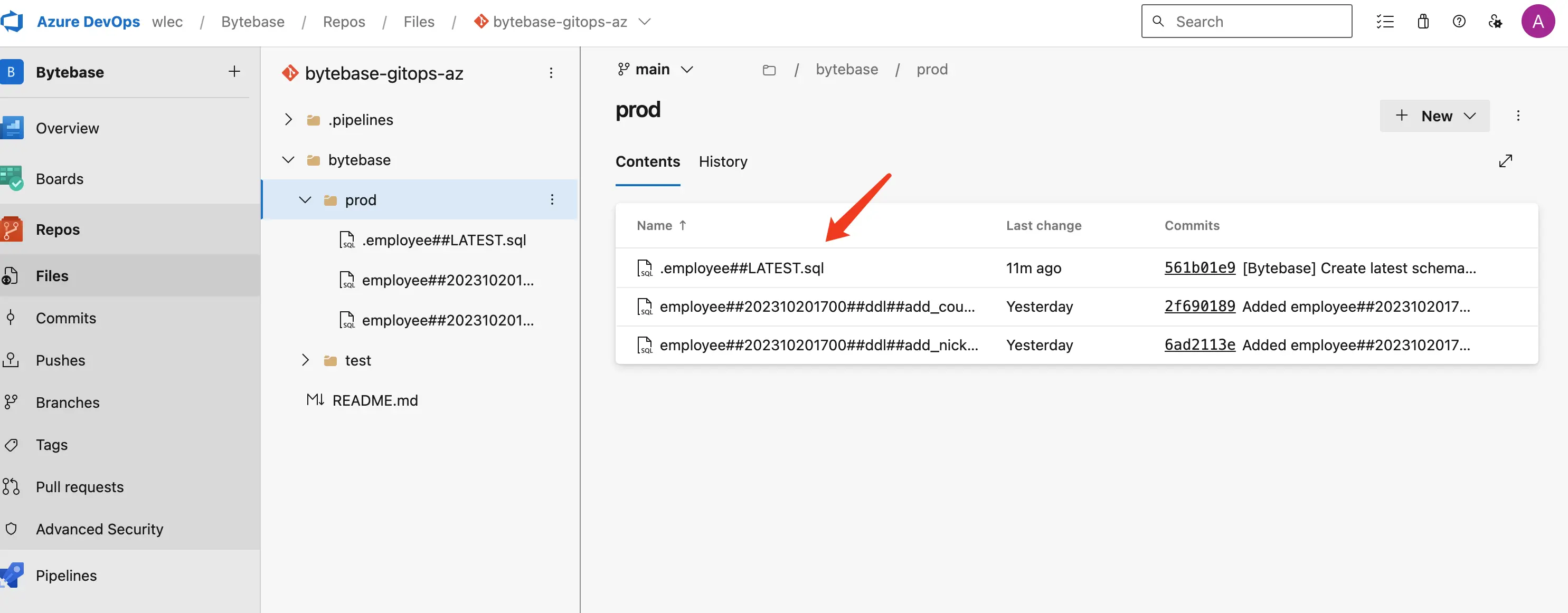This screenshot has width=1568, height=613.
Task: Collapse the prod folder in the tree
Action: pyautogui.click(x=306, y=200)
